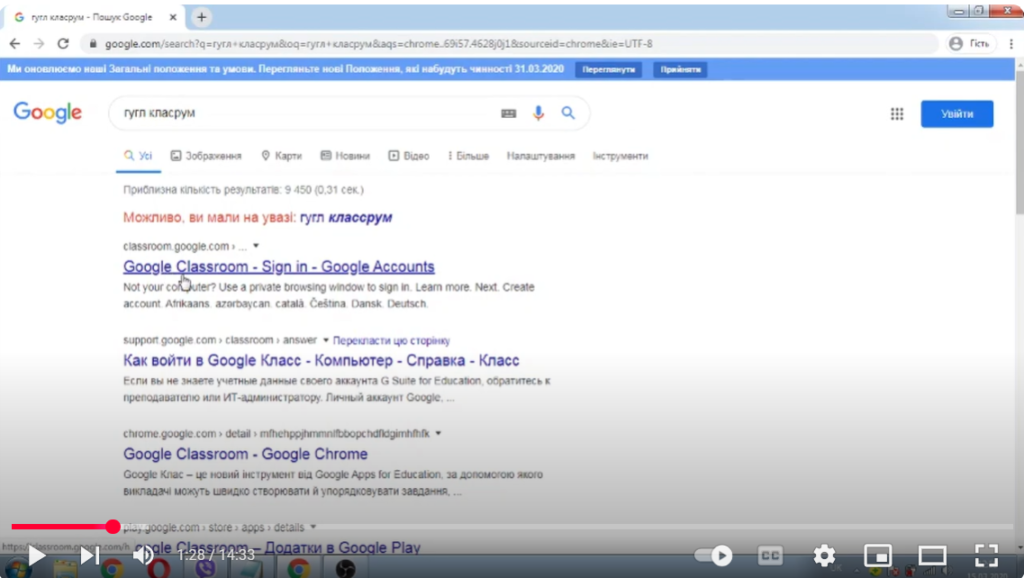Select the Усі results tab

138,156
